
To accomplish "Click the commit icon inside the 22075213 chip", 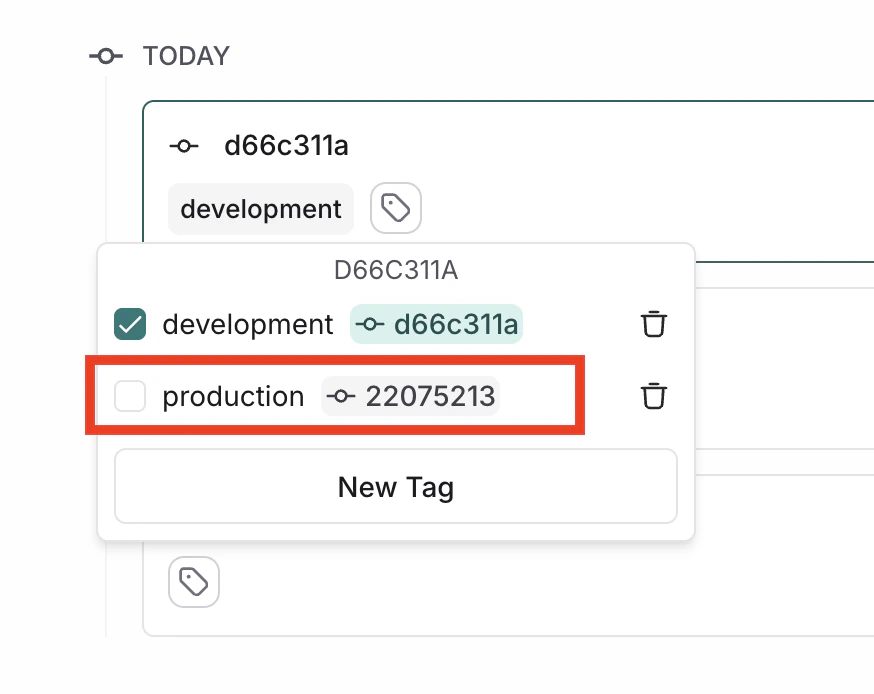I will pos(344,396).
